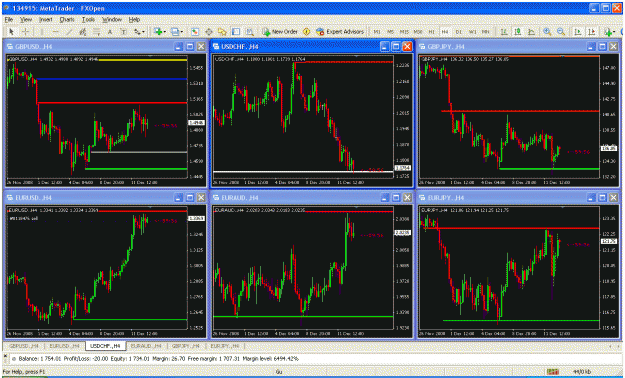Switch to the M1 timeframe
The image size is (625, 378).
click(377, 32)
